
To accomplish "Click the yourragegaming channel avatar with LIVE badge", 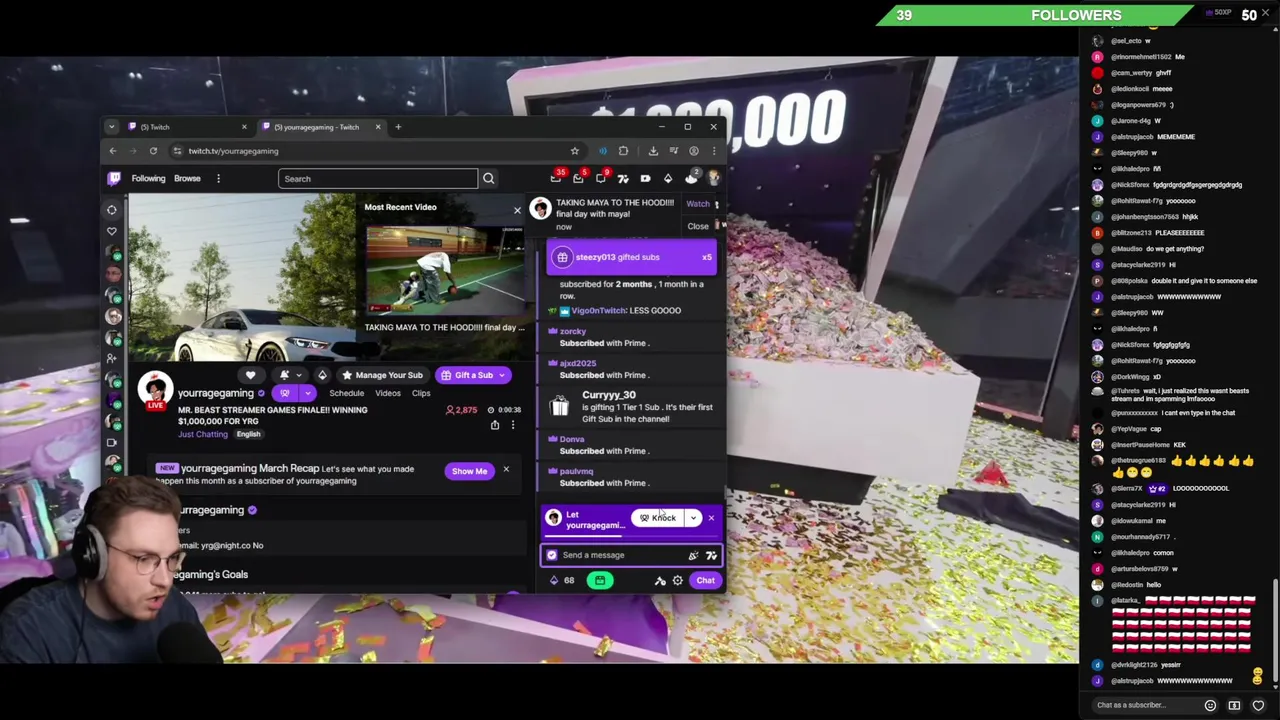I will (155, 391).
